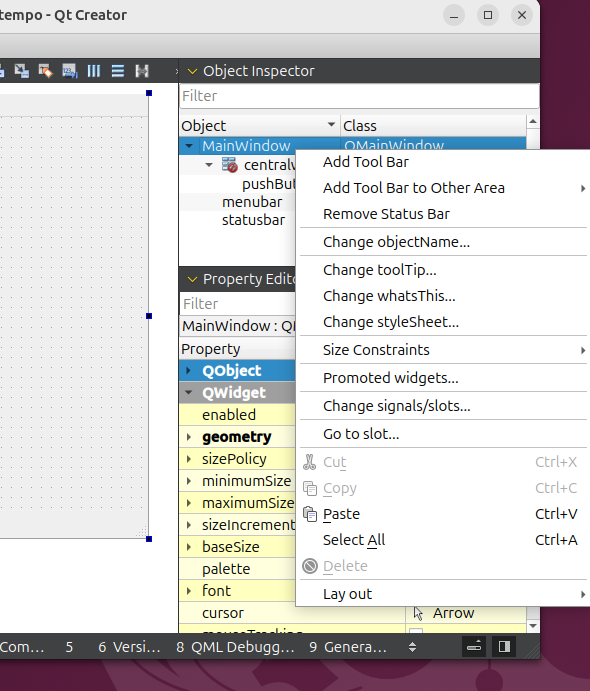This screenshot has height=691, width=590.
Task: Collapse the Property Editor panel chevron
Action: [192, 279]
